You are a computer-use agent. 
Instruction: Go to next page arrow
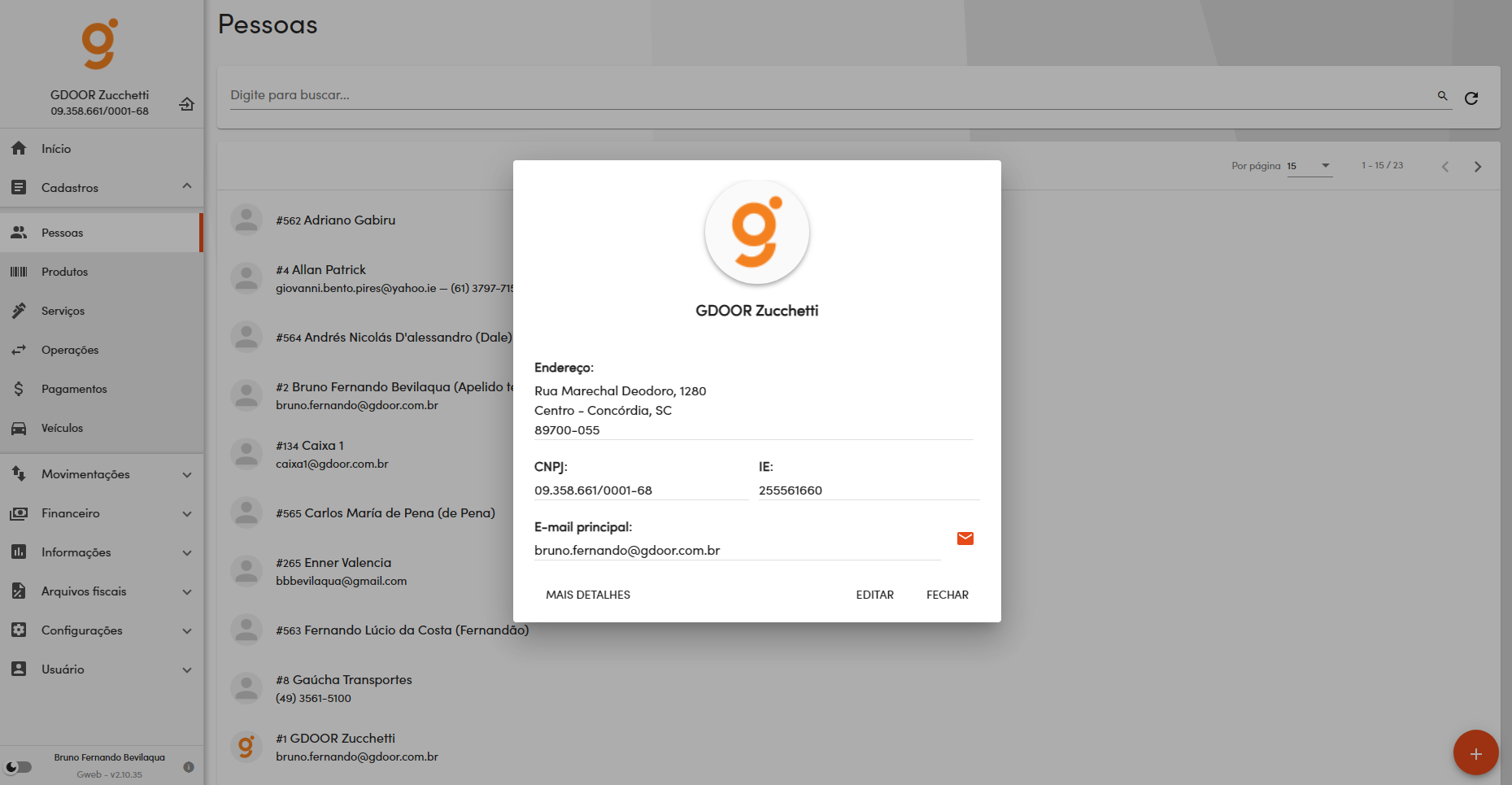point(1478,167)
